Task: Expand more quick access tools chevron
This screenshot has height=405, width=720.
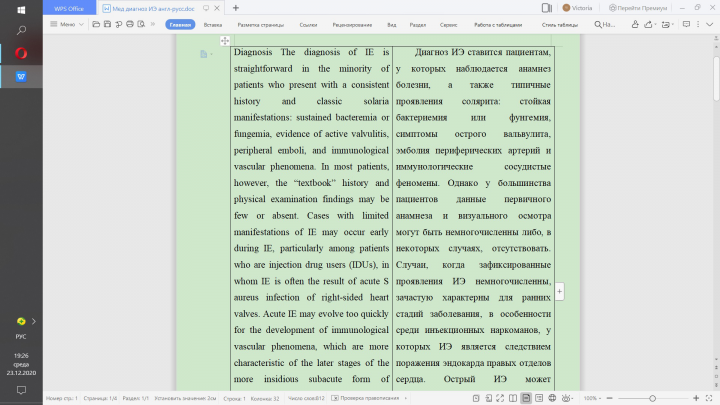Action: (x=153, y=24)
